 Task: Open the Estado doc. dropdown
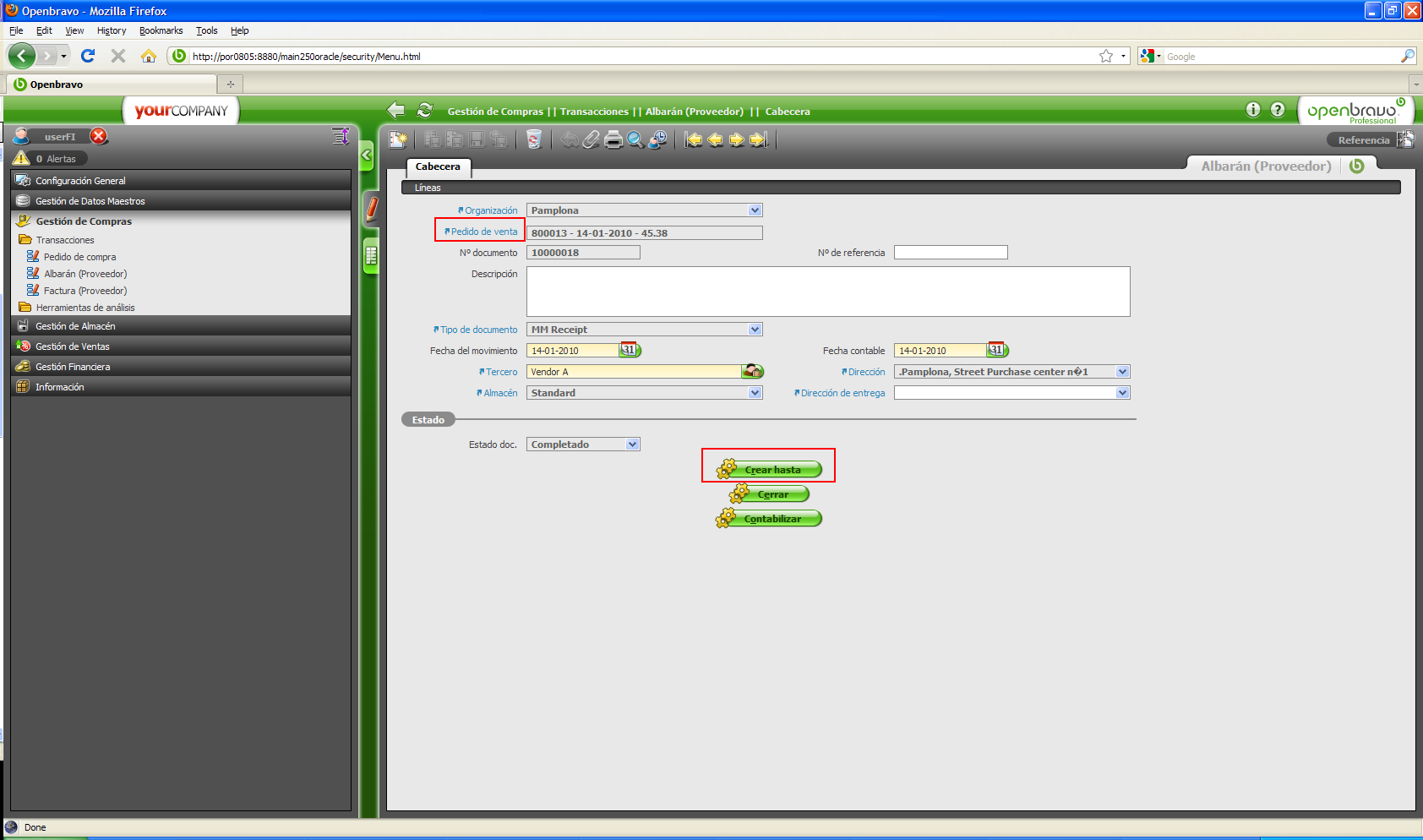tap(633, 445)
